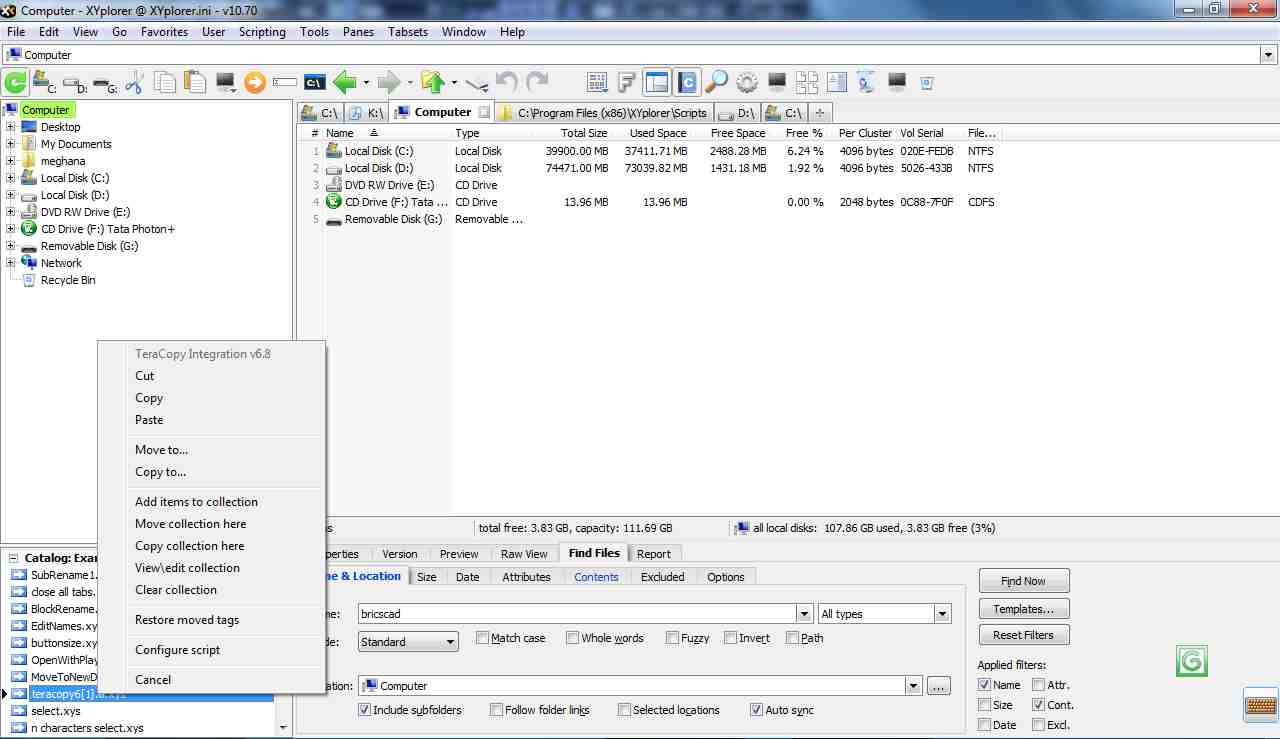Screen dimensions: 1280x739
Task: Toggle the Catalog panel toolbar icon
Action: click(686, 82)
